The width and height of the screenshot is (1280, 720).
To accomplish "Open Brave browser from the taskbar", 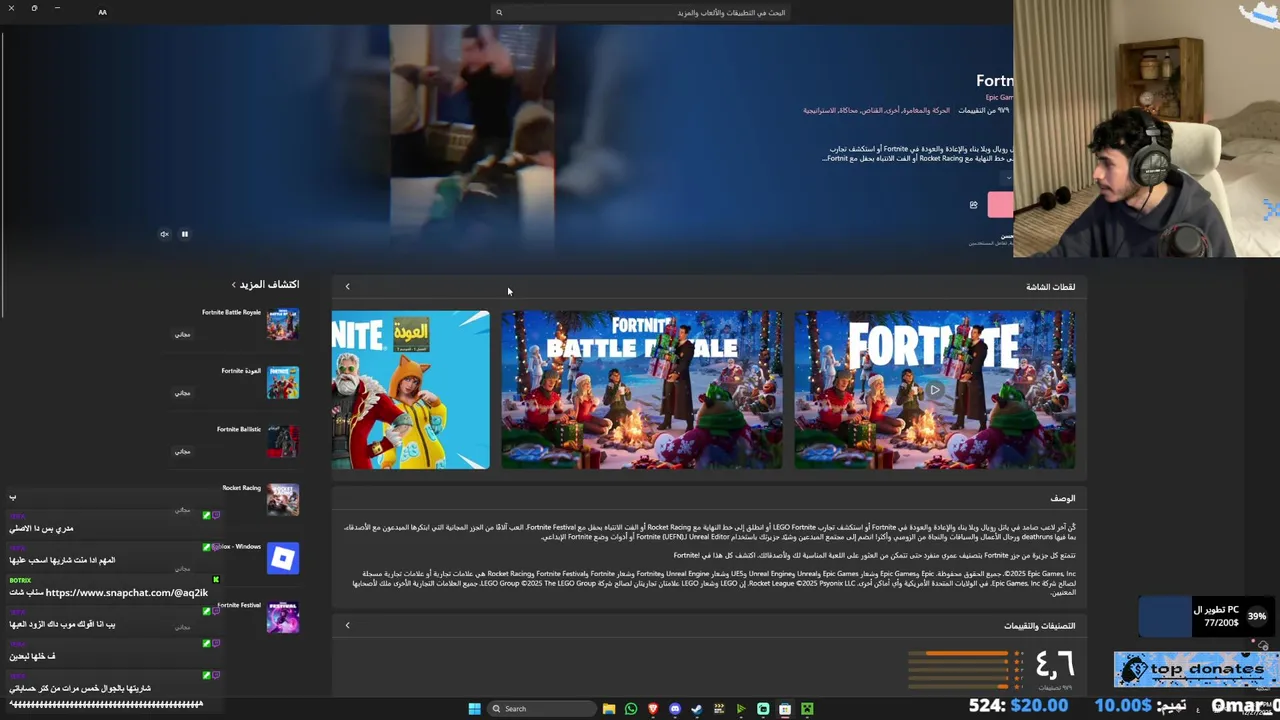I will (x=653, y=709).
